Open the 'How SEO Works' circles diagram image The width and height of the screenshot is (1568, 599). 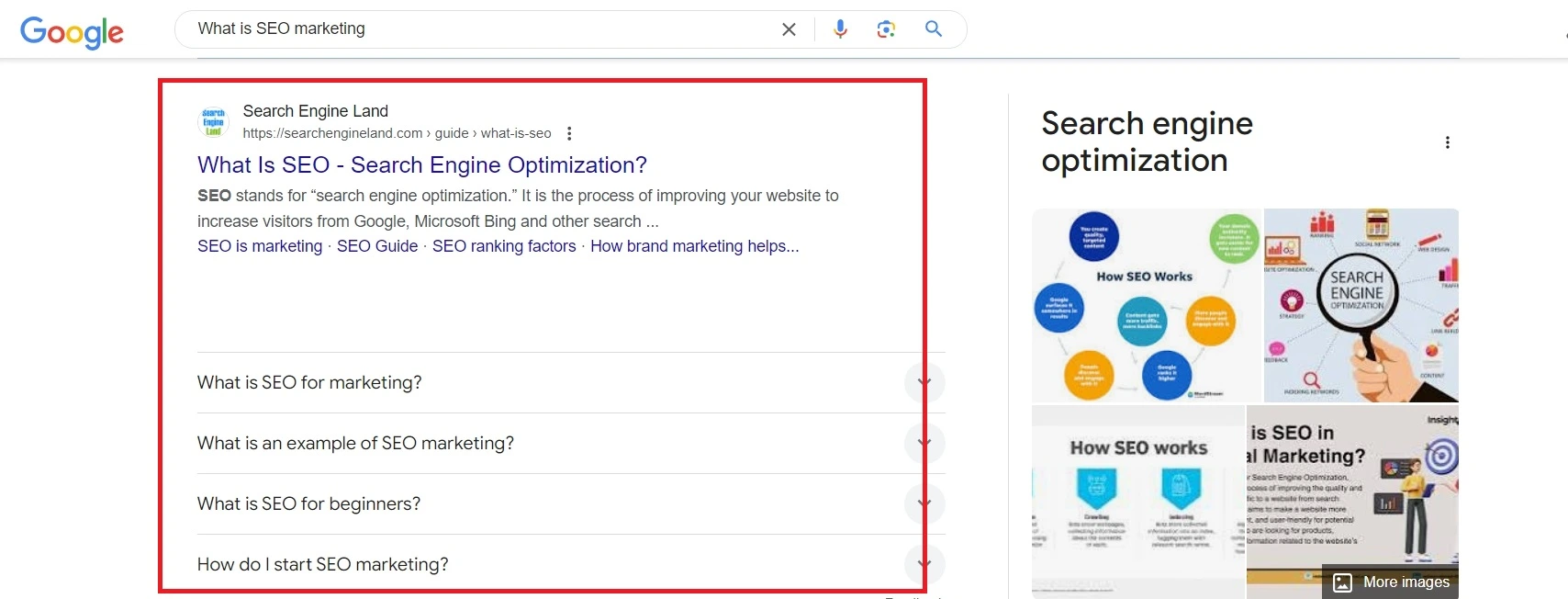[x=1147, y=305]
